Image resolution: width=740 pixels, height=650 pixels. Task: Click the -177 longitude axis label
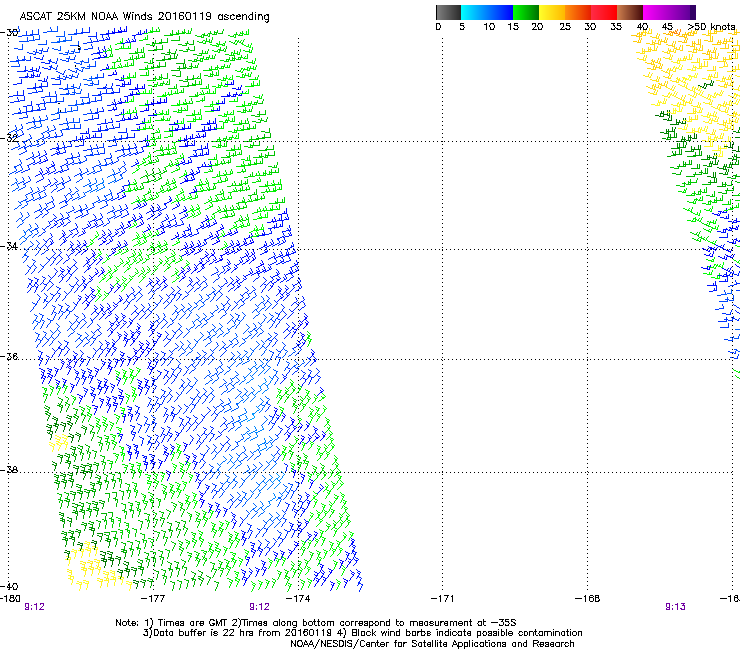(x=154, y=599)
